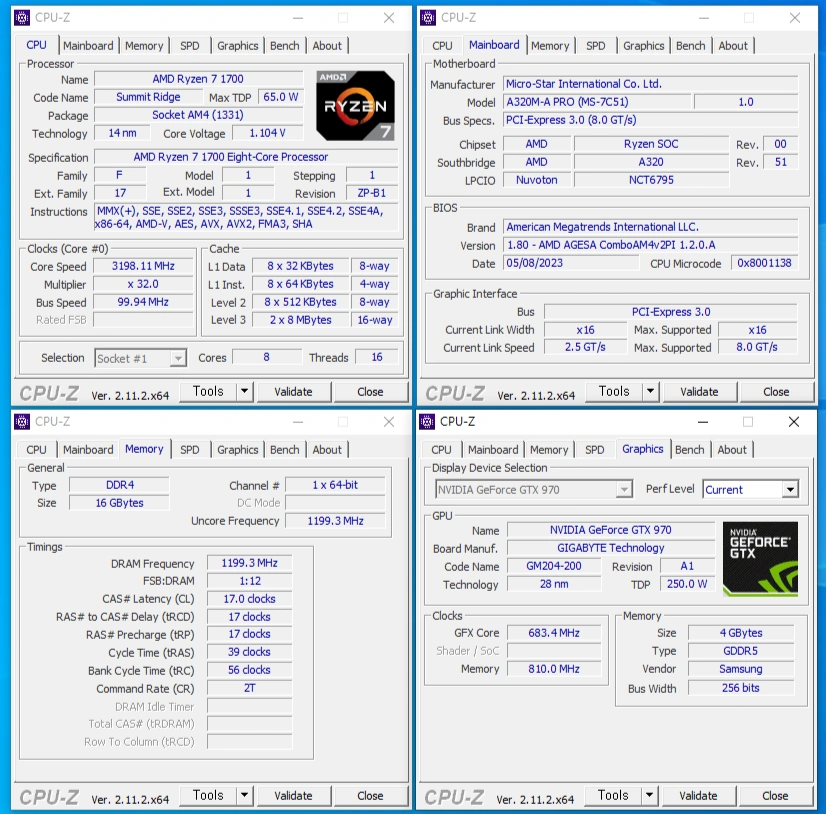
Task: Click memory Type value DDR4
Action: point(120,485)
